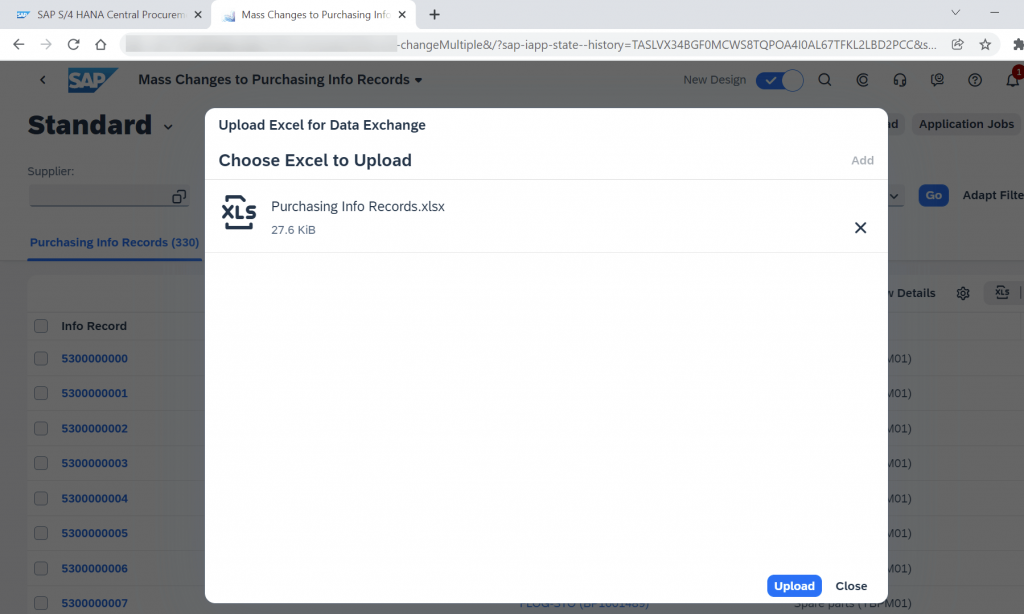This screenshot has height=614, width=1024.
Task: Click the Add link in the dialog header
Action: tap(862, 160)
